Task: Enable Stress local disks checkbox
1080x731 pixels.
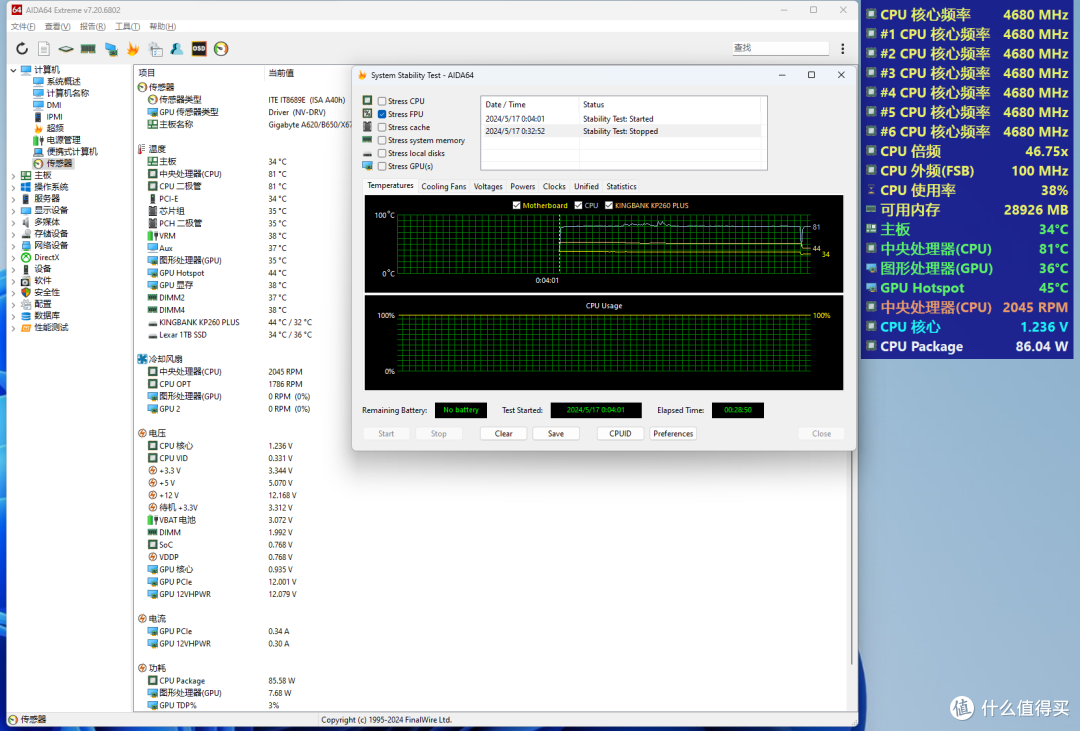Action: [382, 154]
